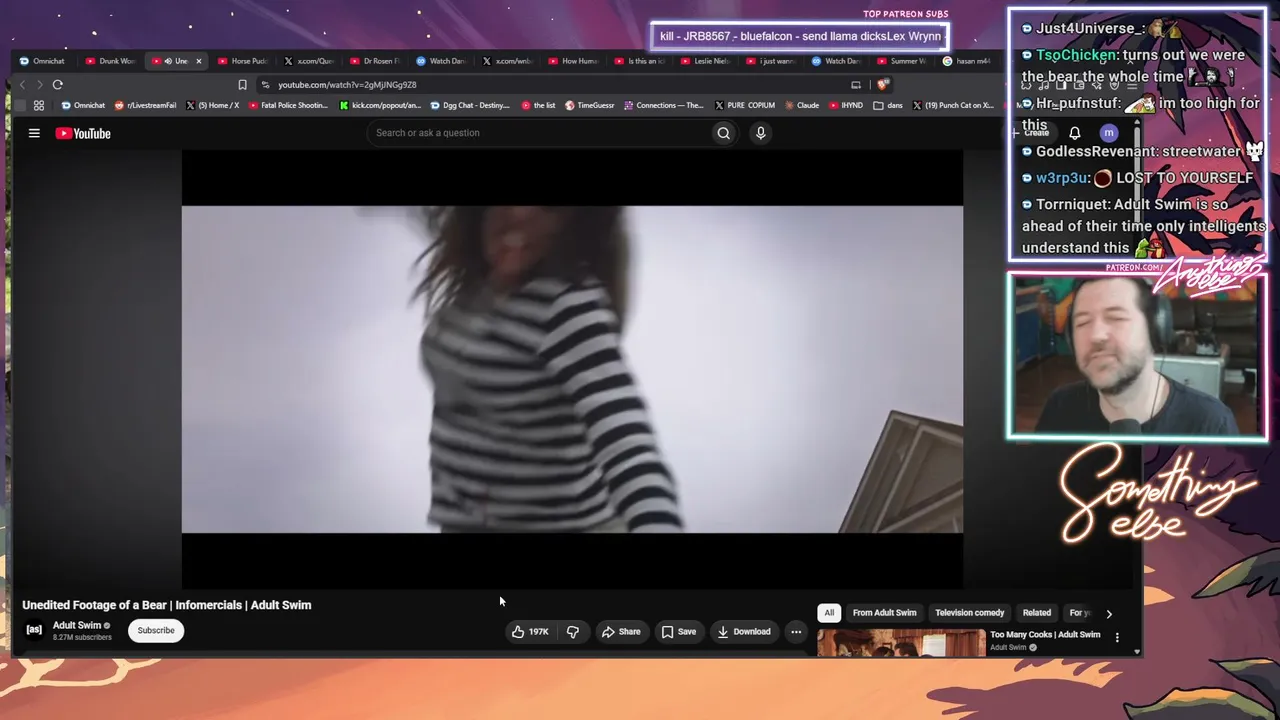Open the TimeGuessr bookmark
Viewport: 1280px width, 720px height.
[590, 105]
